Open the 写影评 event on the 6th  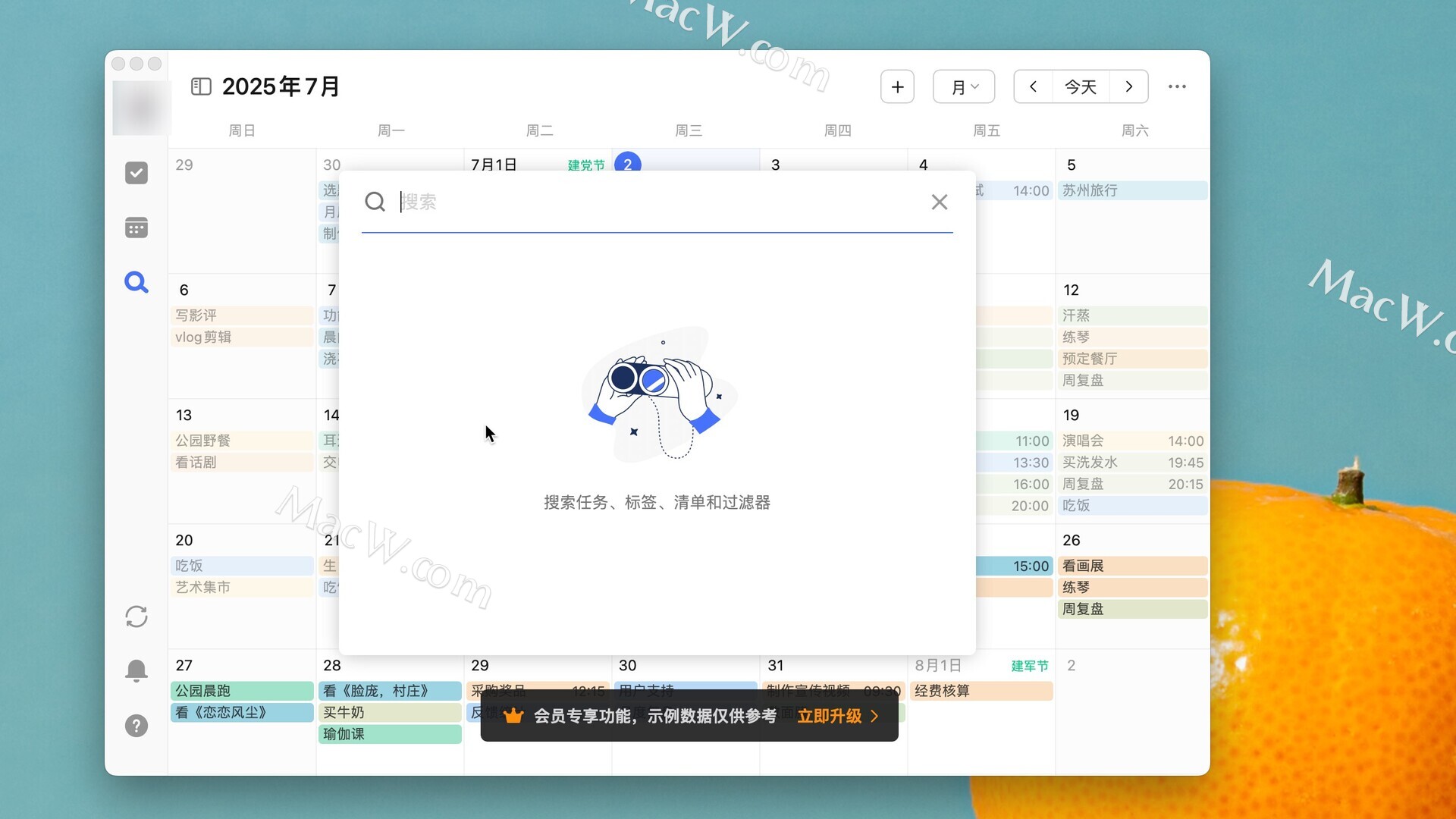point(243,315)
